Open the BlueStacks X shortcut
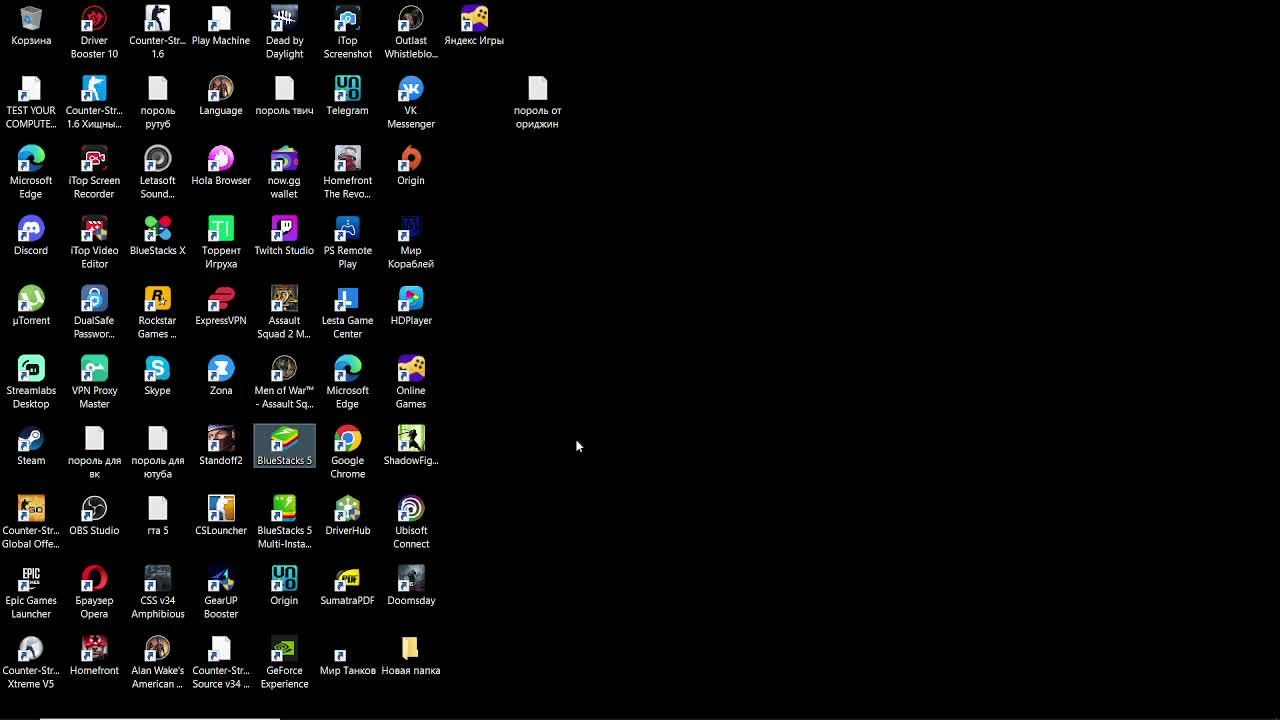The width and height of the screenshot is (1280, 720). pyautogui.click(x=157, y=237)
